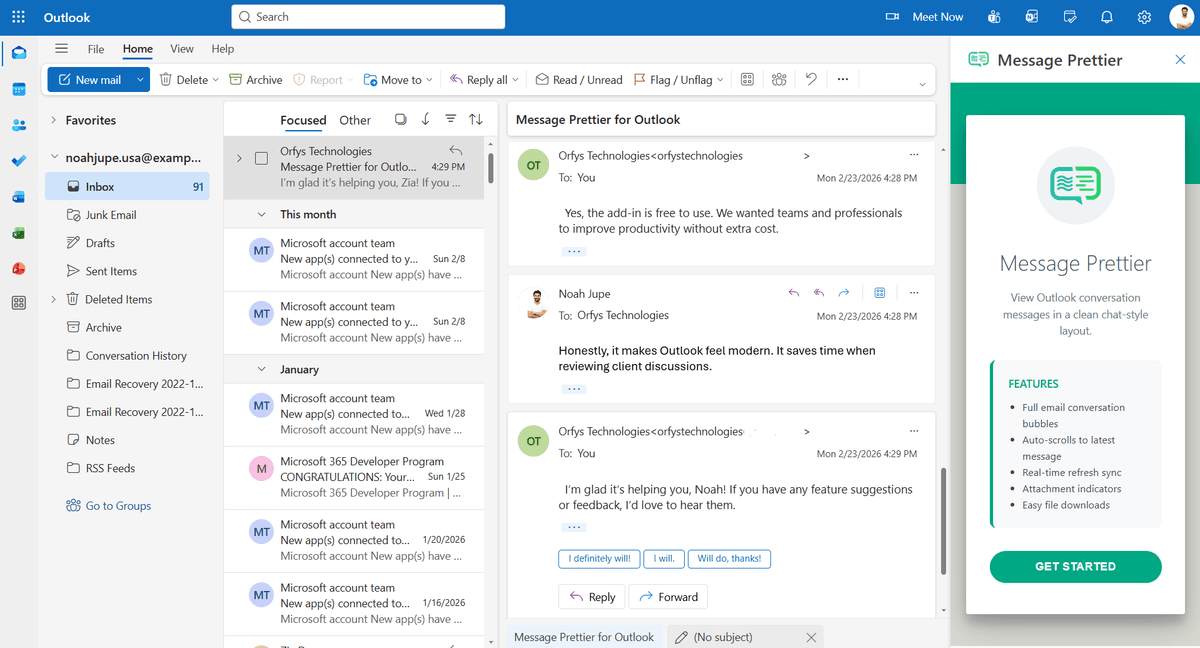Open the PowerPoint app in left rail
1200x648 pixels.
tap(19, 269)
